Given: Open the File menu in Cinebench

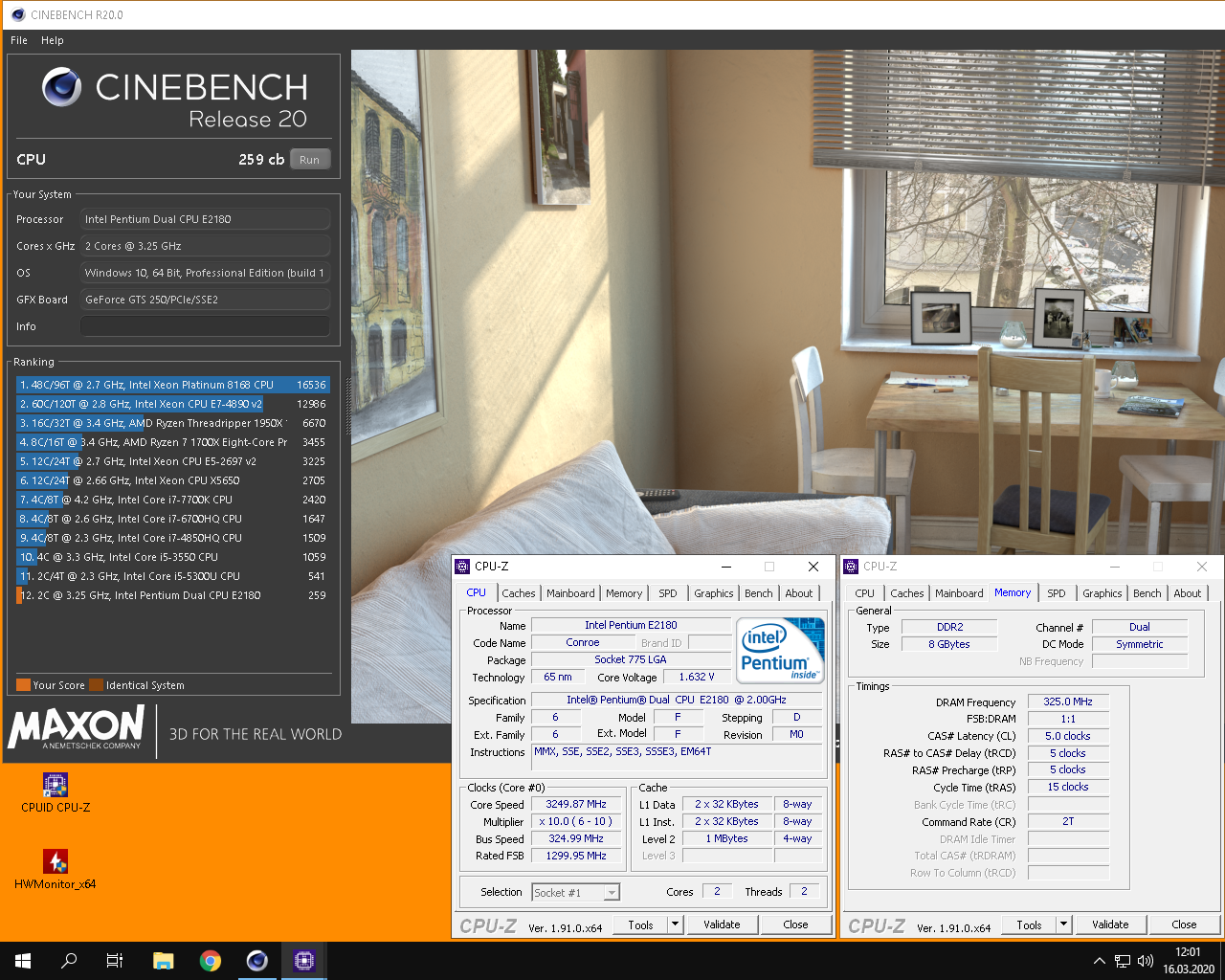Looking at the screenshot, I should pyautogui.click(x=19, y=40).
